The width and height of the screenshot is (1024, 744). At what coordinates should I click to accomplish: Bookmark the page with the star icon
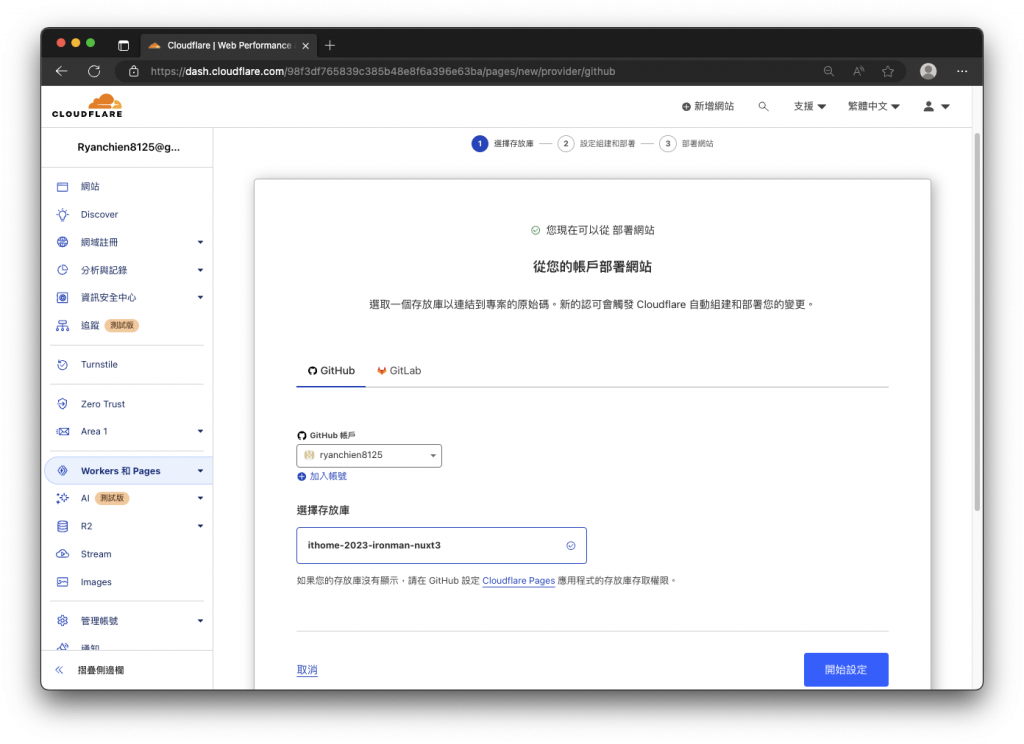[x=888, y=71]
